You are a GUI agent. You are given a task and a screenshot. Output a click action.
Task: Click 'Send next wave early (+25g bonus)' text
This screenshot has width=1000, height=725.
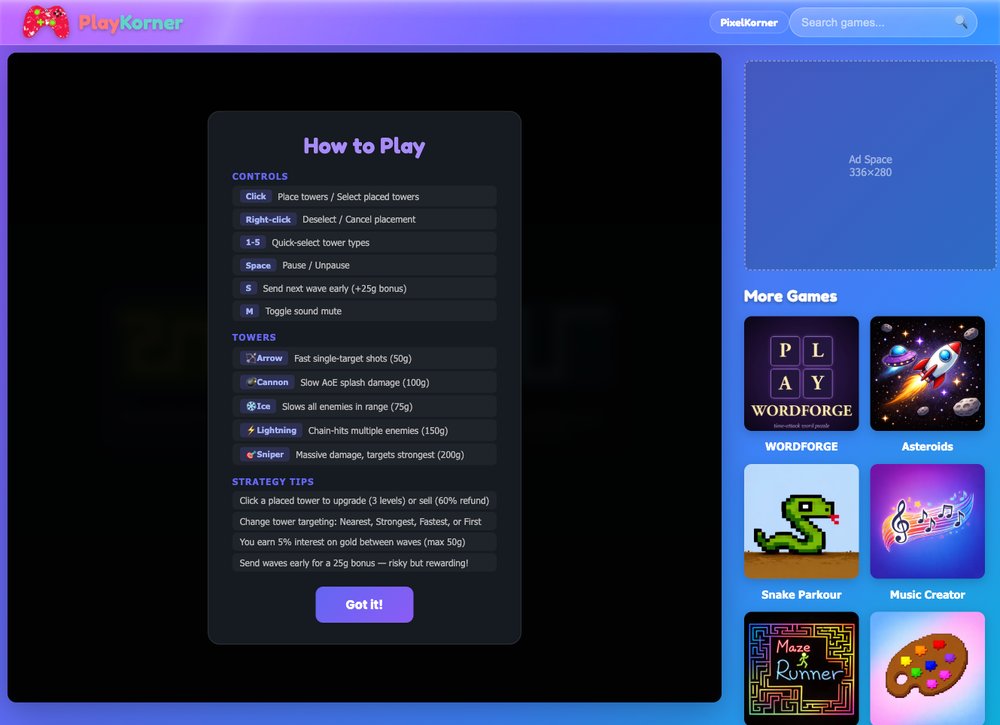tap(334, 289)
